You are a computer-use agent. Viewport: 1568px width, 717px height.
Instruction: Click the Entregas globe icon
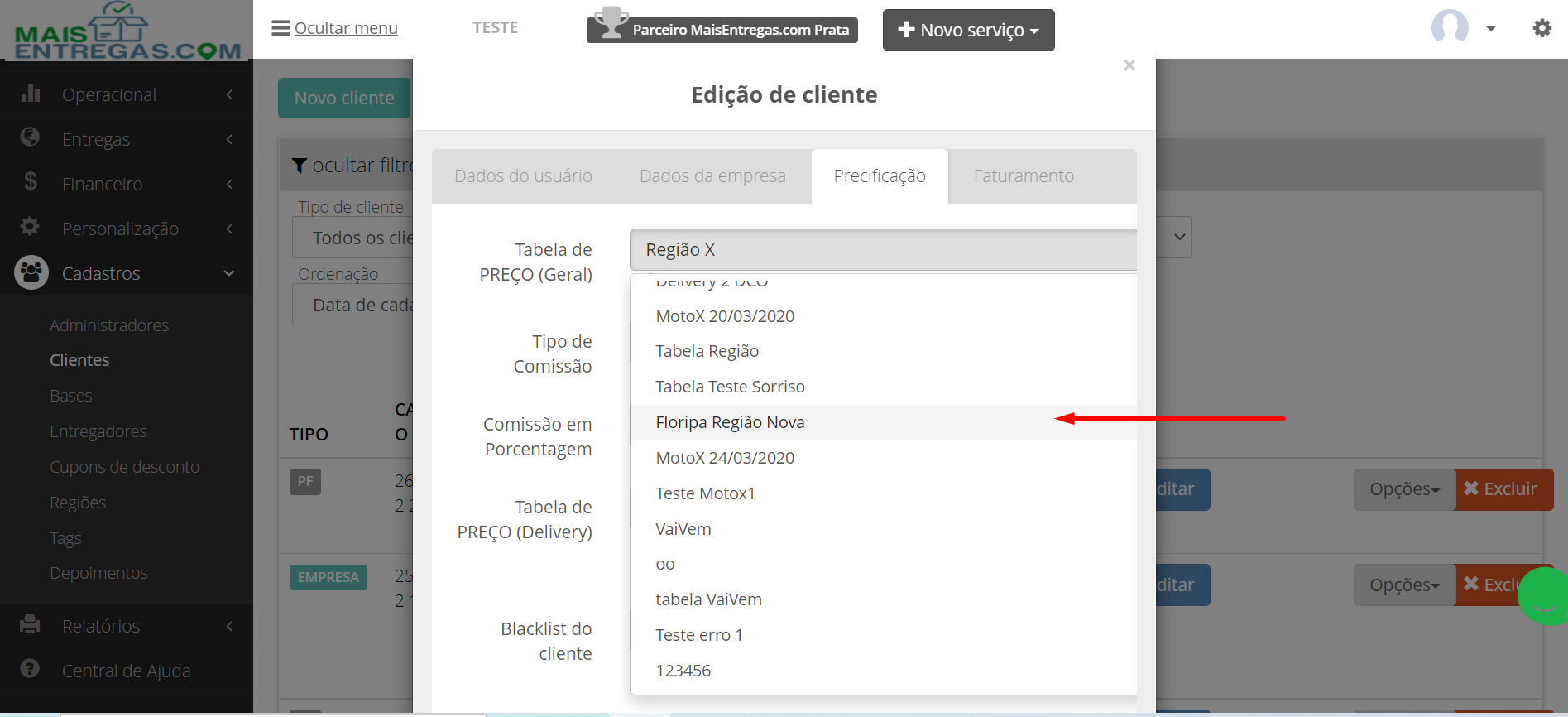(x=31, y=137)
